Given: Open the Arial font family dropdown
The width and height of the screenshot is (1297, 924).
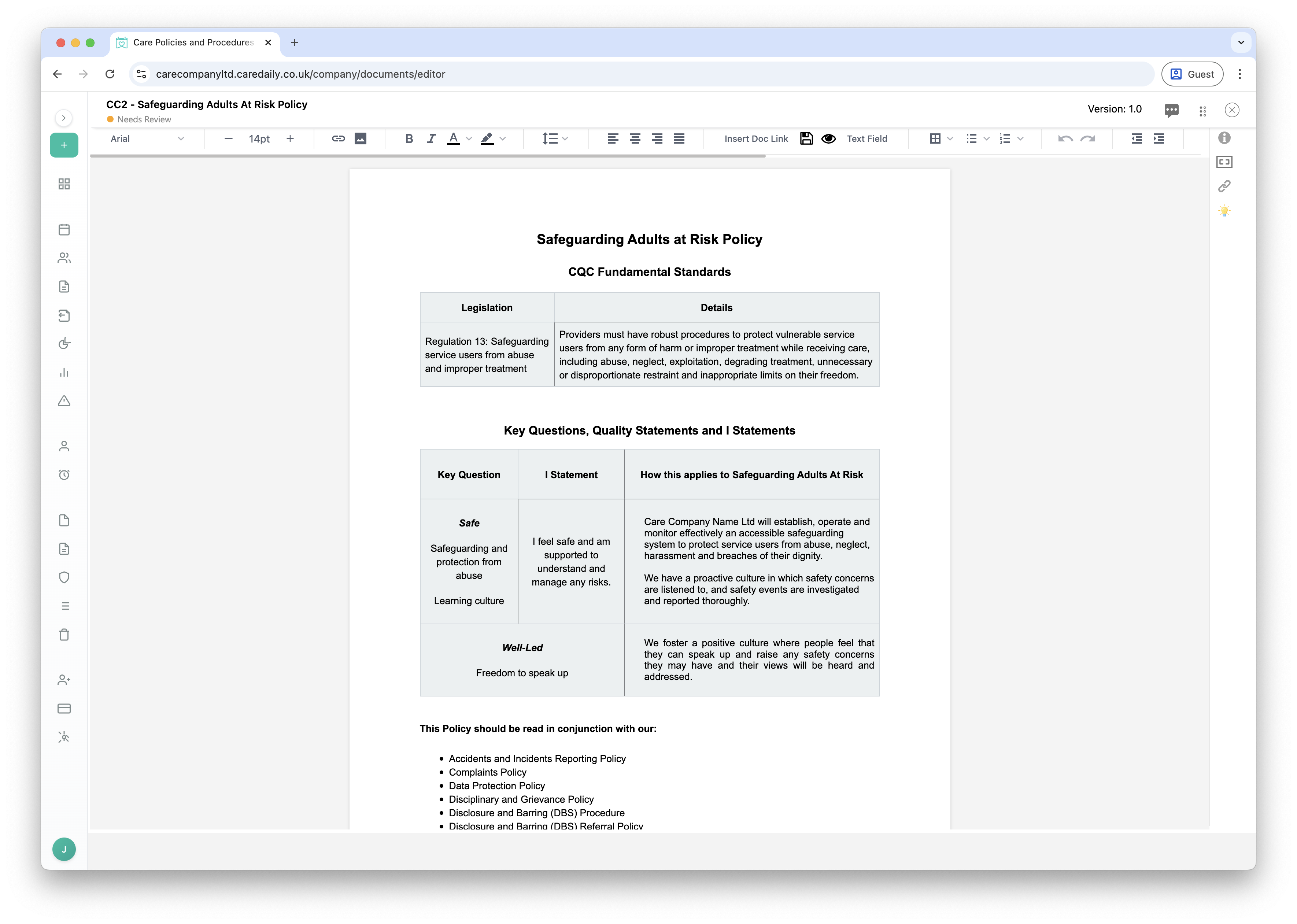Looking at the screenshot, I should 147,138.
